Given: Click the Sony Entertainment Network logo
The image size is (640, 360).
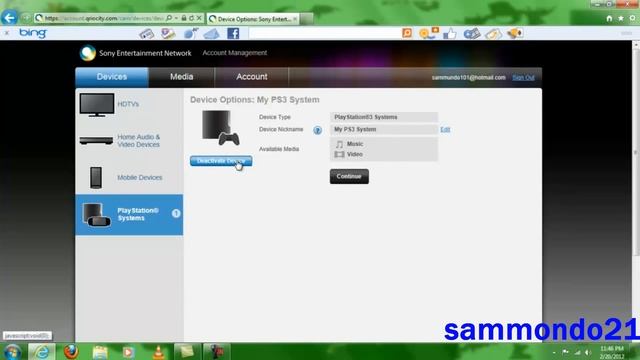Looking at the screenshot, I should [x=135, y=53].
